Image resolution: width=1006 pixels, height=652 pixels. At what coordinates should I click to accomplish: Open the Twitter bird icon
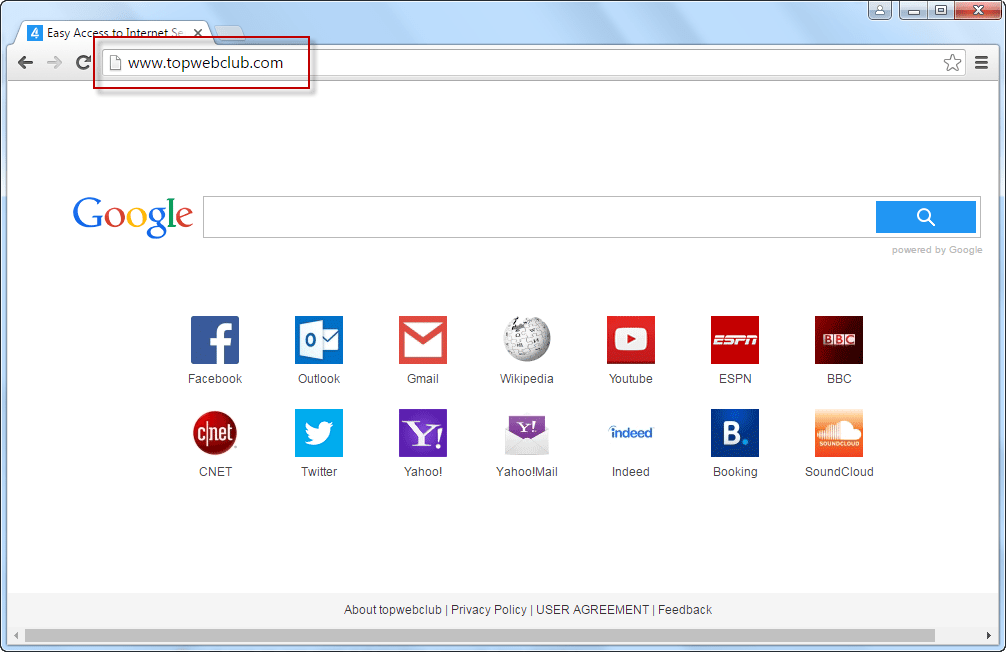tap(319, 433)
